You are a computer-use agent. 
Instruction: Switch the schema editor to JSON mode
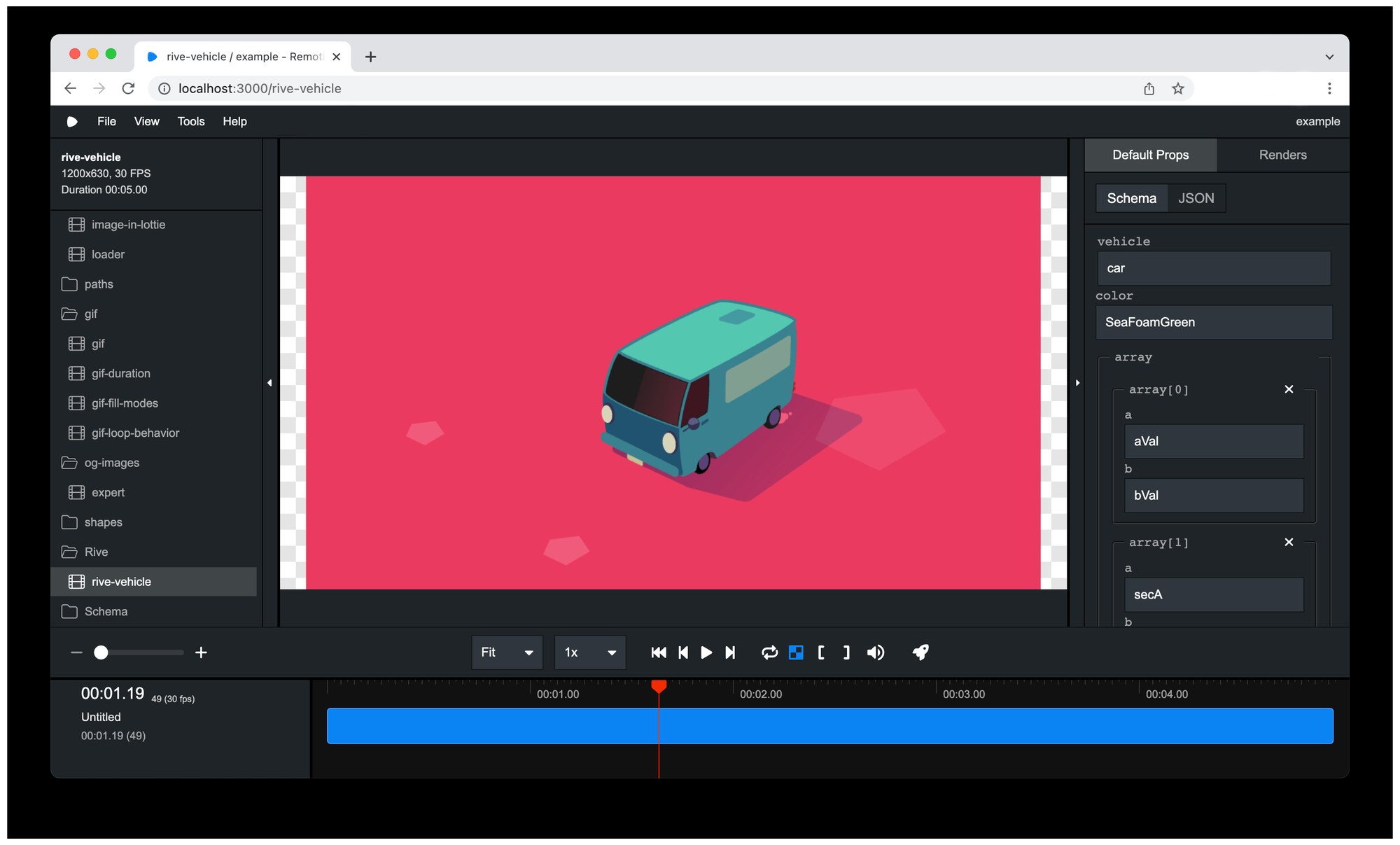[1196, 198]
